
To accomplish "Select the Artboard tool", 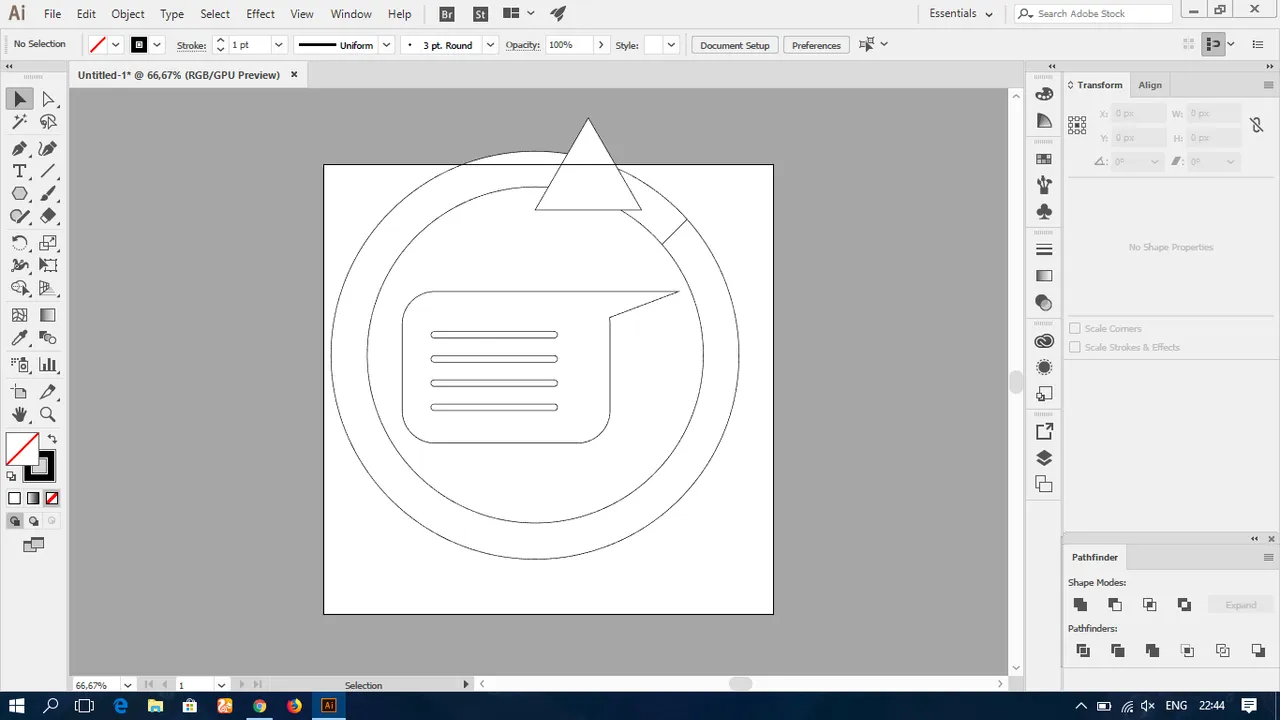I will coord(19,392).
